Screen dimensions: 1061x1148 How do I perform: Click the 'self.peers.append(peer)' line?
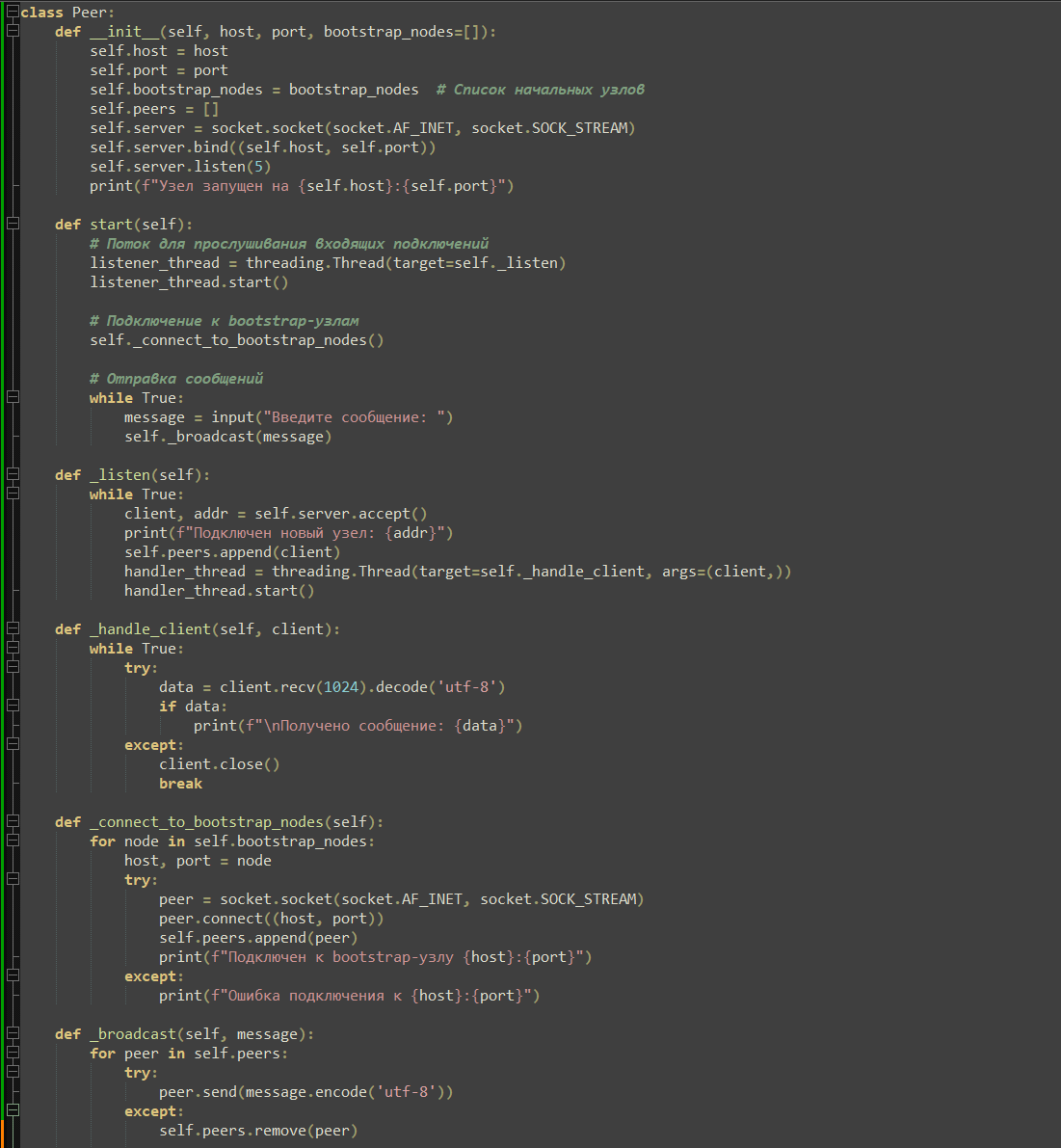pyautogui.click(x=258, y=938)
